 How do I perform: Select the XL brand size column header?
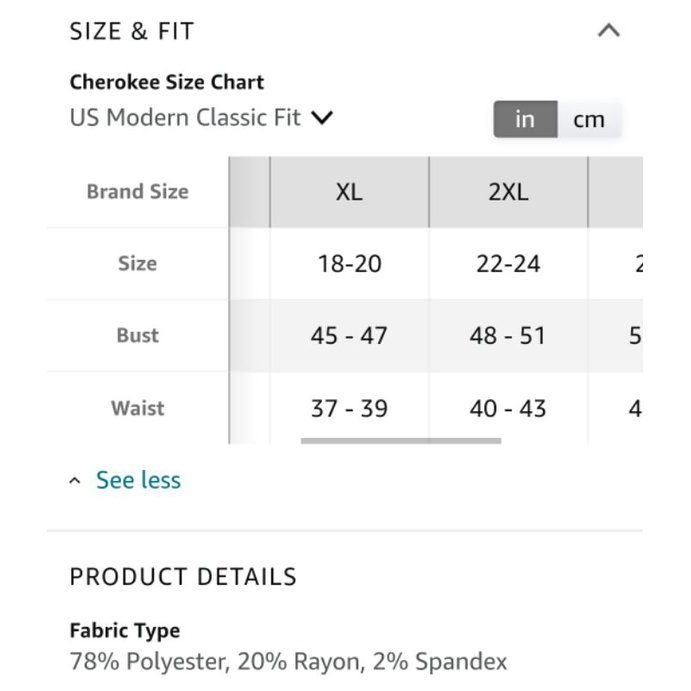click(x=349, y=192)
